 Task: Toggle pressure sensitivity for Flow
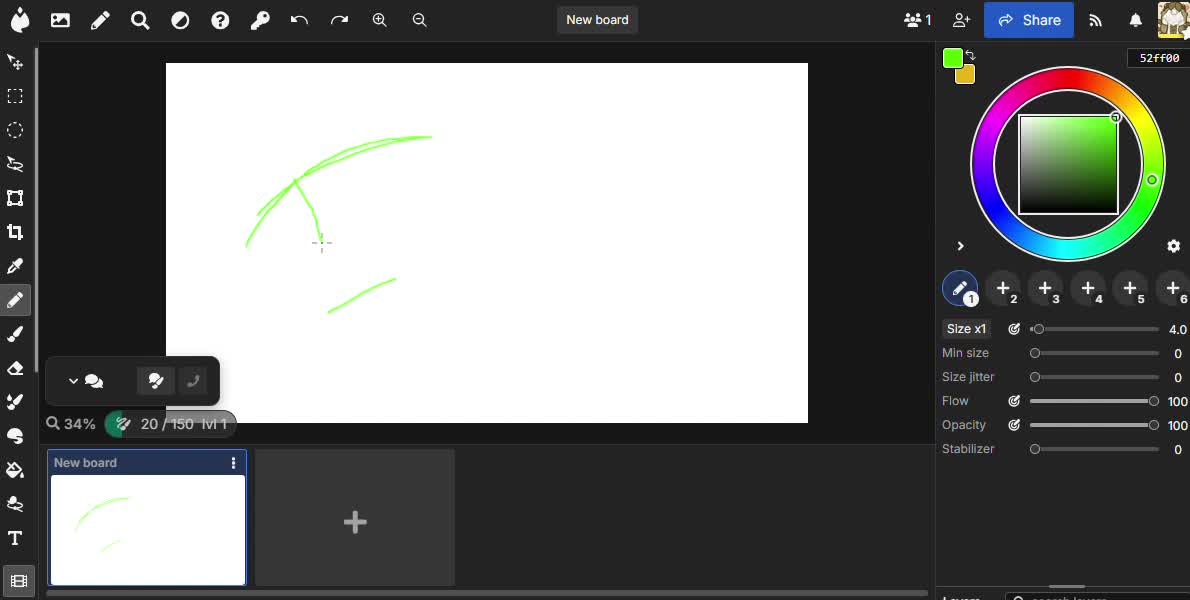coord(1014,401)
